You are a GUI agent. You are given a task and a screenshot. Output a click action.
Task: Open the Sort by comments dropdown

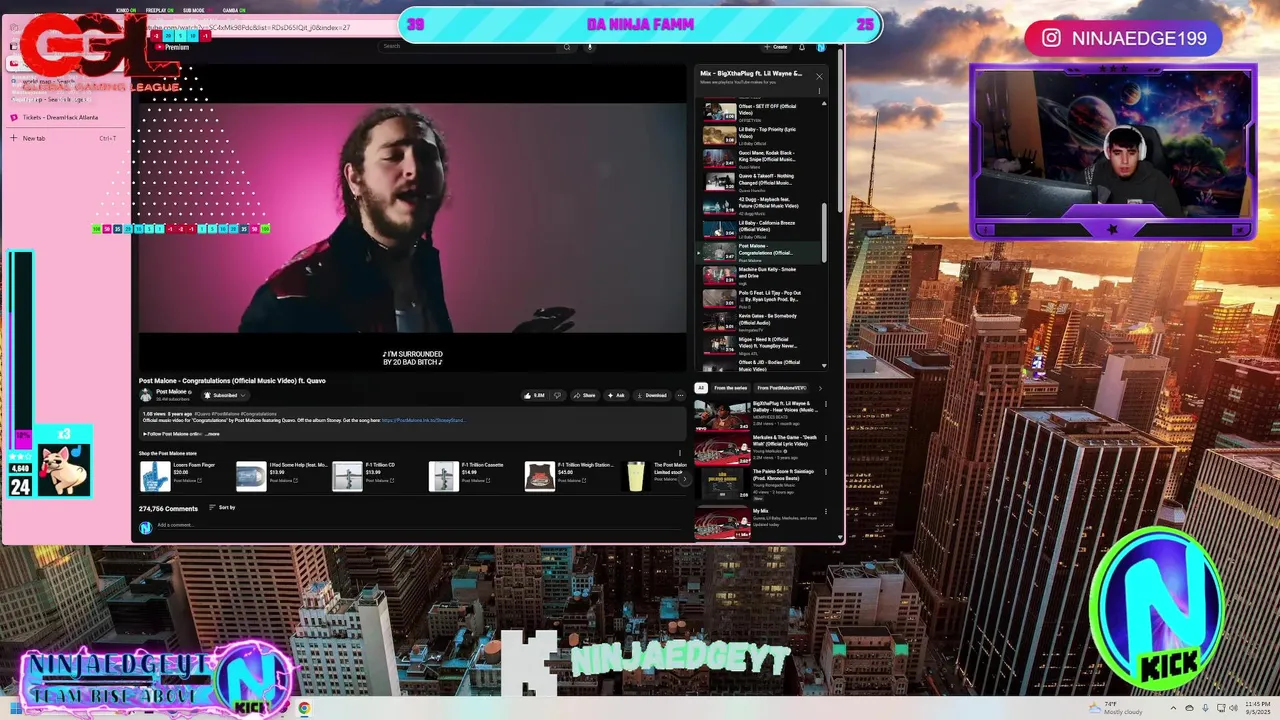(222, 508)
